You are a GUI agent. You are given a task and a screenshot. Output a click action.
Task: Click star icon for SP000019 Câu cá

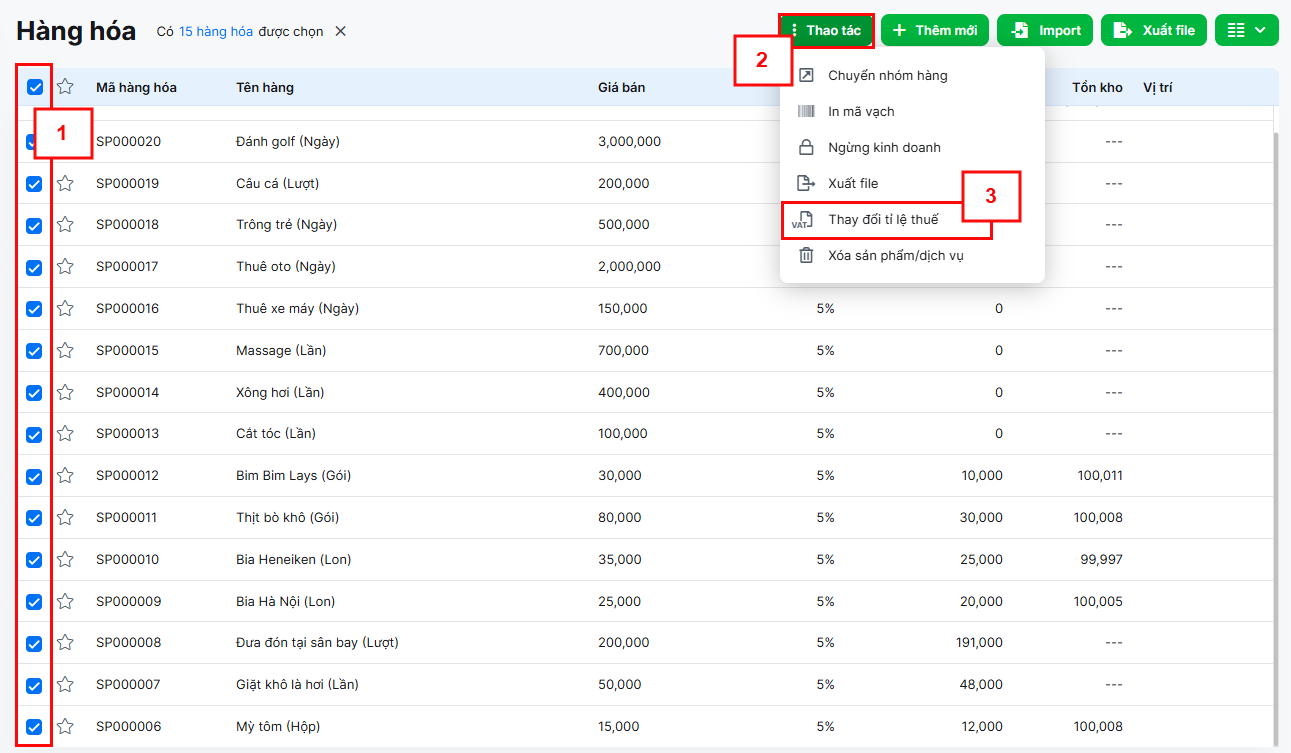[x=65, y=183]
